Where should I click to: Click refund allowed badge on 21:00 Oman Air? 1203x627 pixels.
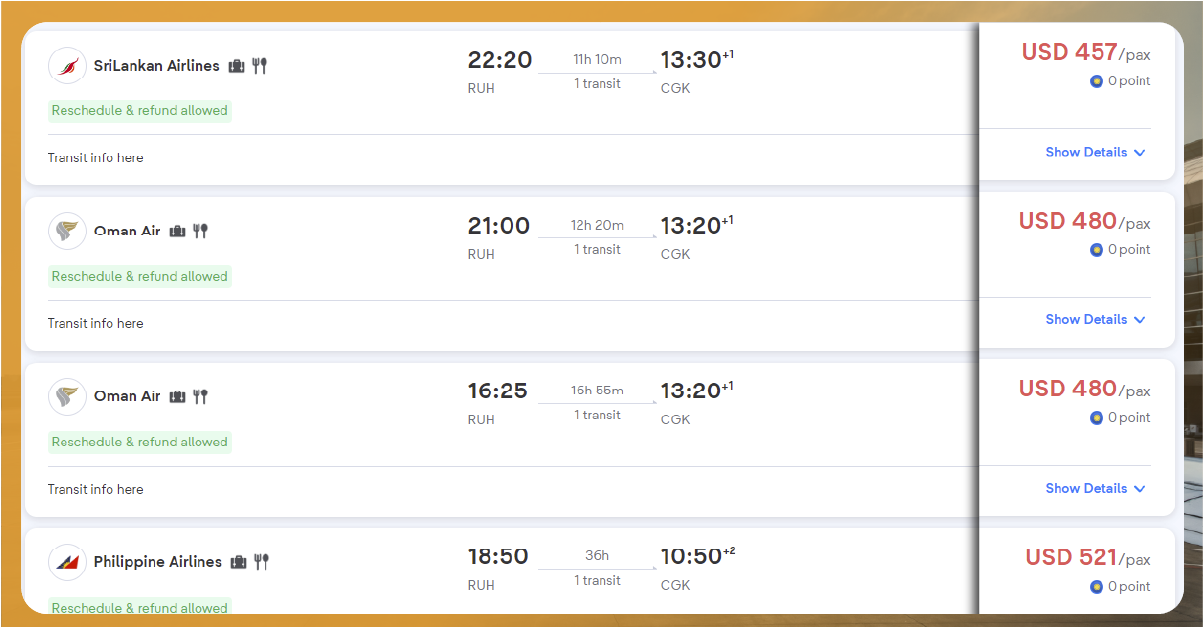pyautogui.click(x=140, y=277)
